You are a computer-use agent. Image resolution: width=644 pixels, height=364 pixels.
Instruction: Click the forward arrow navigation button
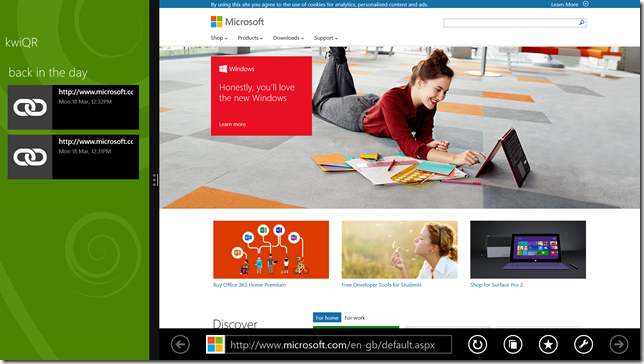pyautogui.click(x=619, y=344)
